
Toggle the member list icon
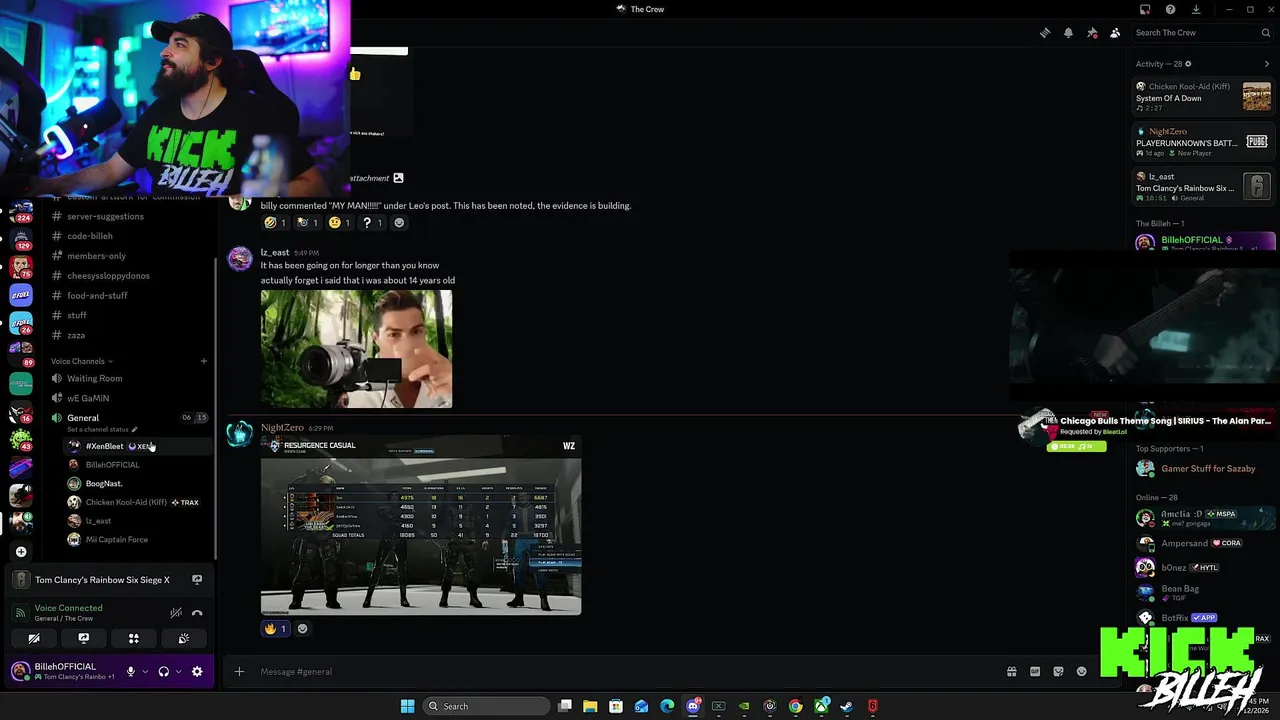click(1115, 33)
